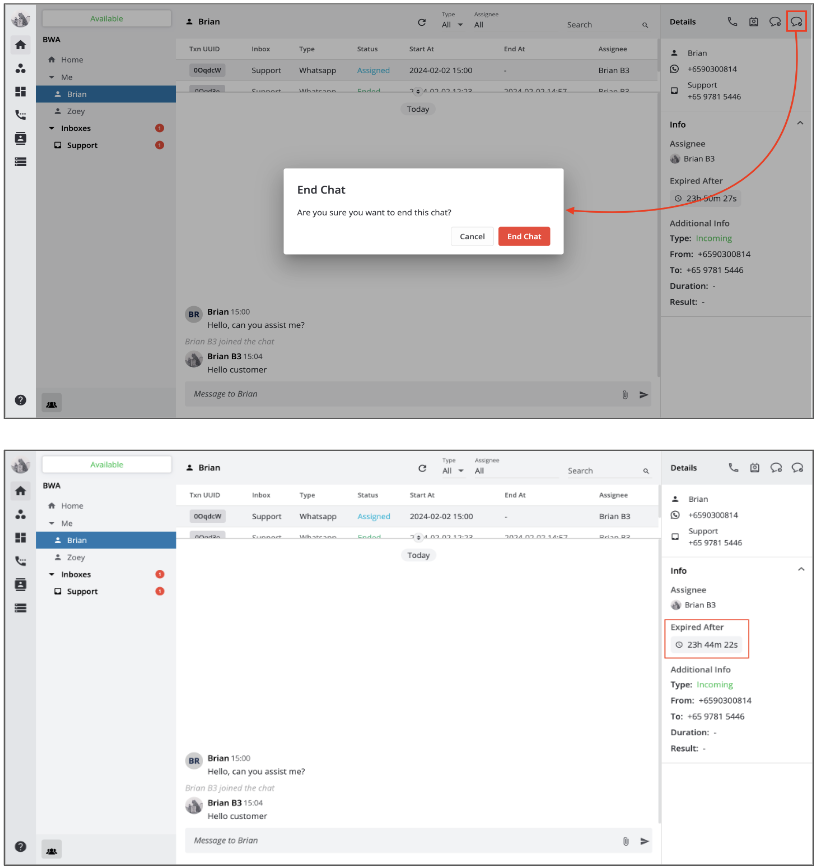
Task: Select Zoey in the upper screenshot's sidebar tree
Action: 76,111
